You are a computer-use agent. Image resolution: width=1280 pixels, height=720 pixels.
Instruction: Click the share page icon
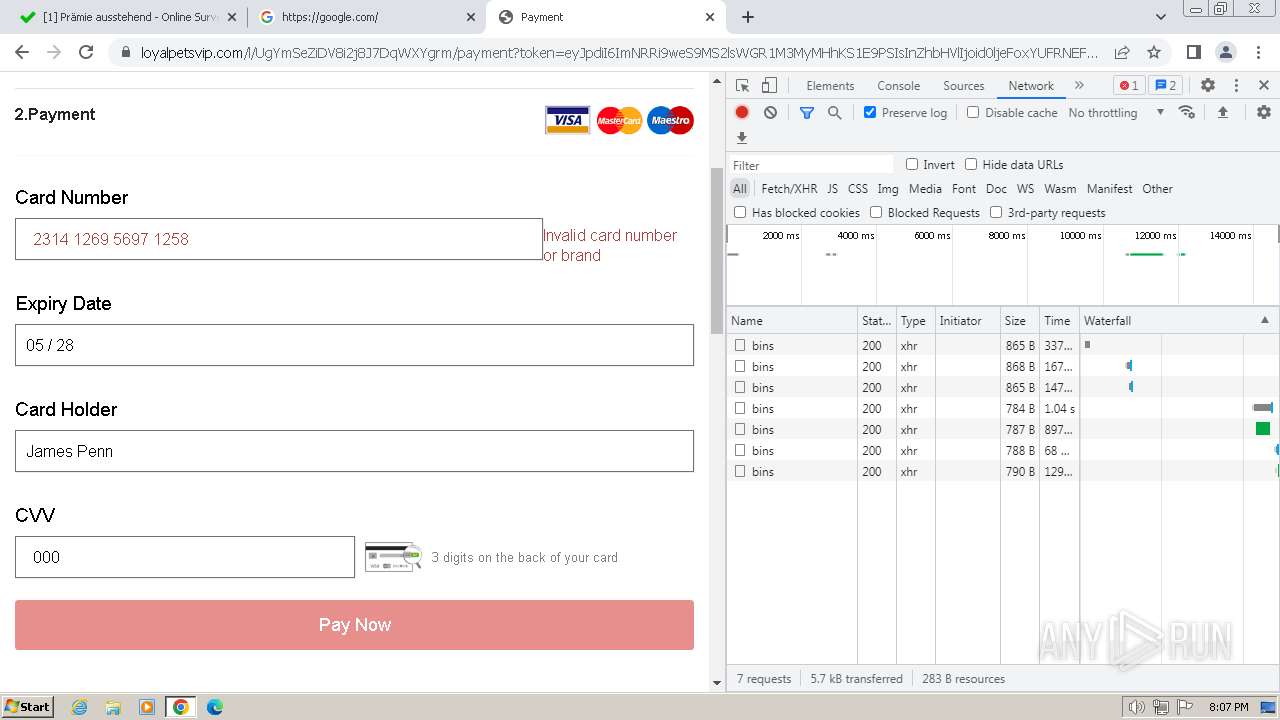(x=1122, y=52)
